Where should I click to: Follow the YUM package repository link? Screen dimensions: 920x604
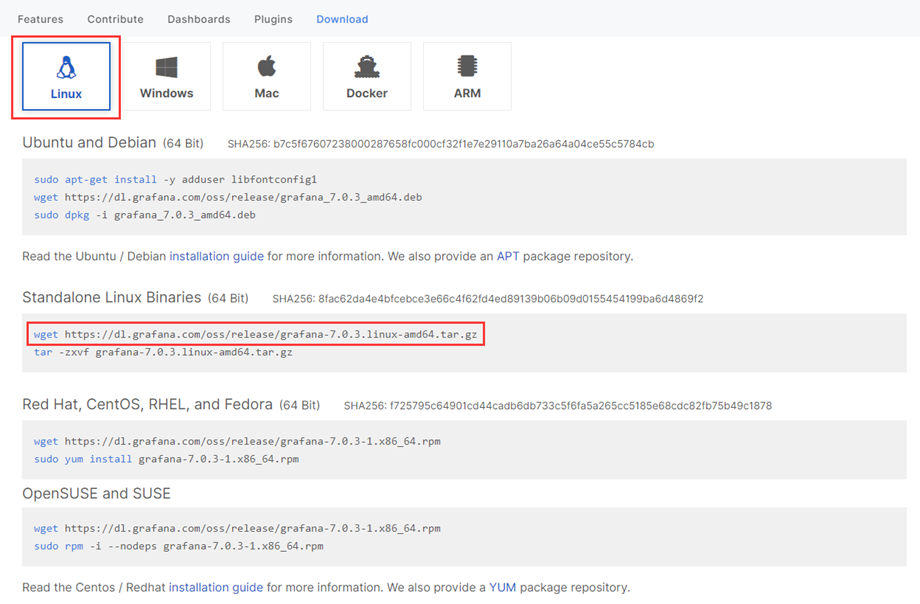pos(503,588)
